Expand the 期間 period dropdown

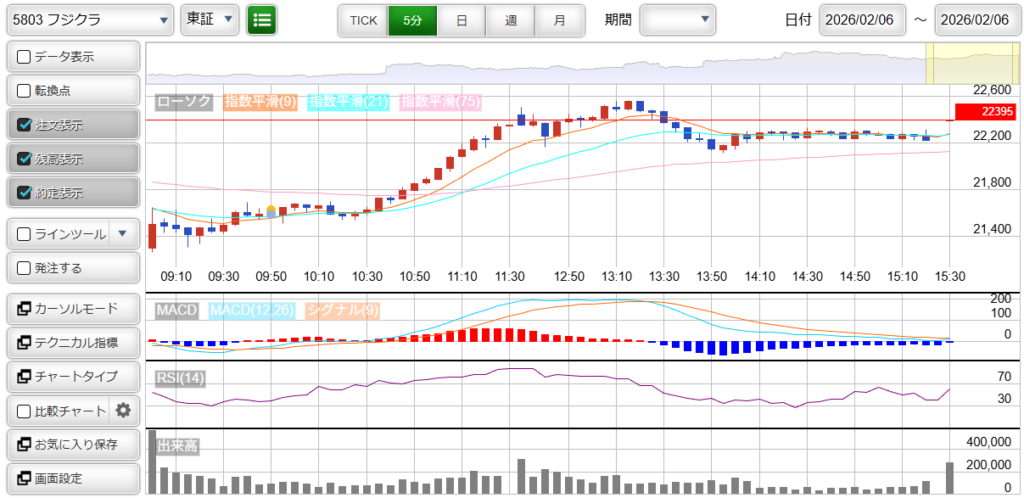(677, 19)
